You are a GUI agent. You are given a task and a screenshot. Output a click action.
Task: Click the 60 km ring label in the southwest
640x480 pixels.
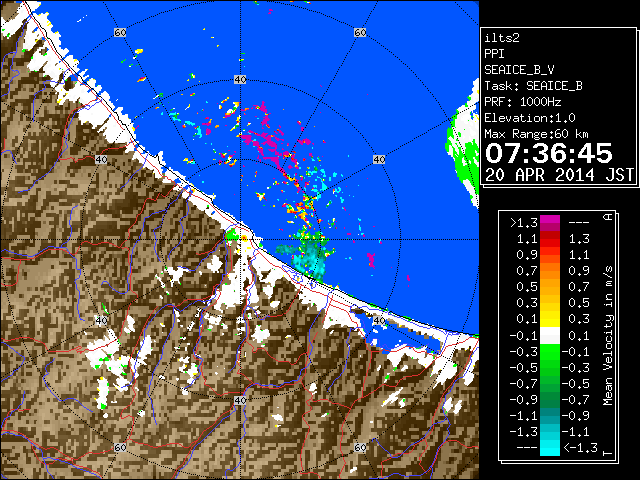(120, 448)
